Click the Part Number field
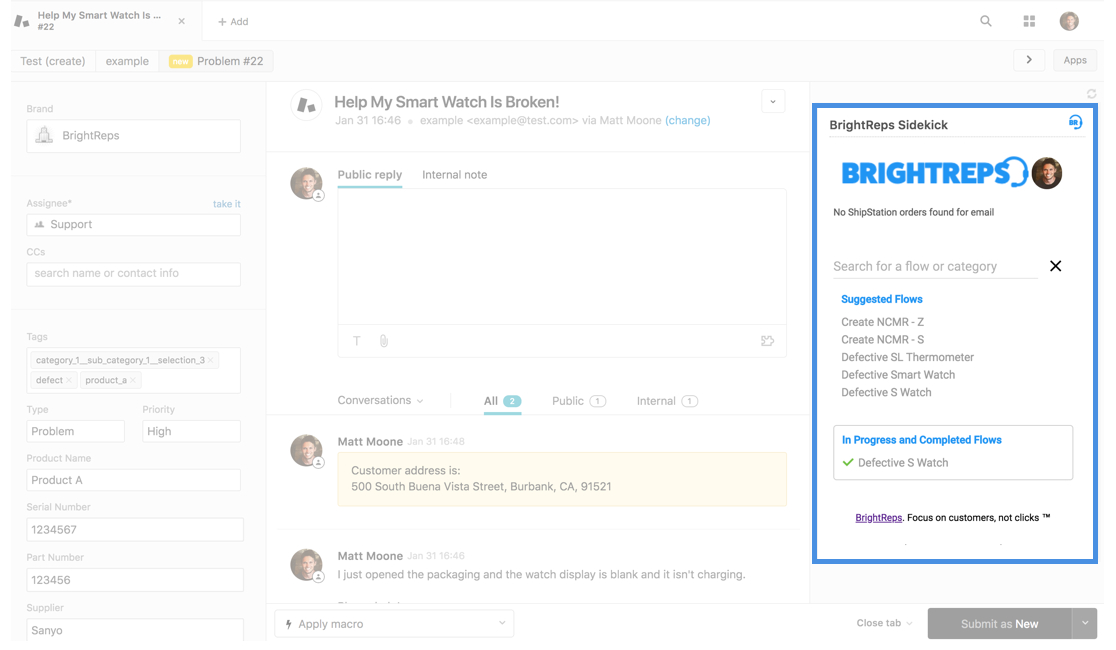Image resolution: width=1116 pixels, height=650 pixels. [135, 580]
